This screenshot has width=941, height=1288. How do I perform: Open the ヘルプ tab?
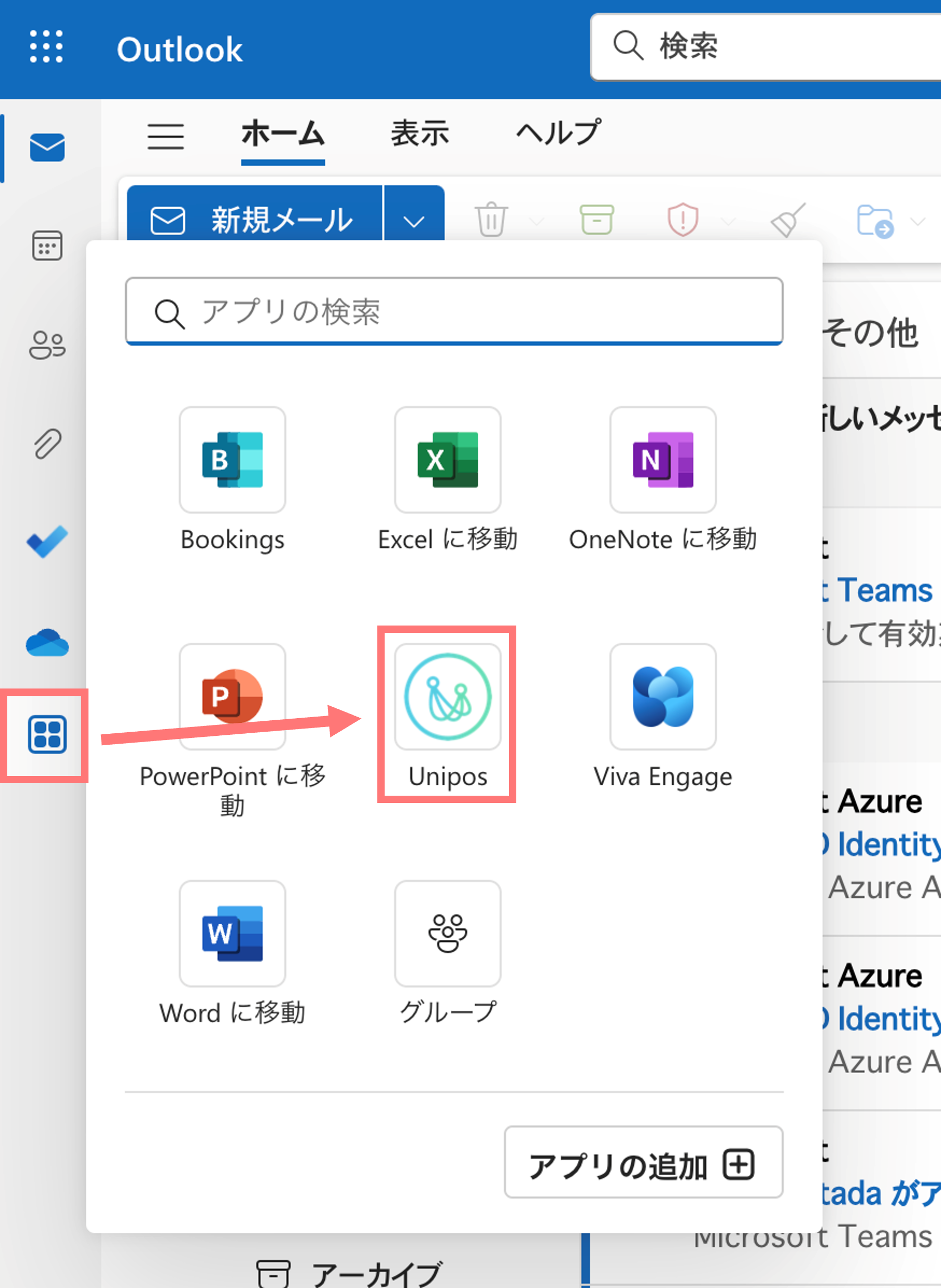click(x=558, y=133)
